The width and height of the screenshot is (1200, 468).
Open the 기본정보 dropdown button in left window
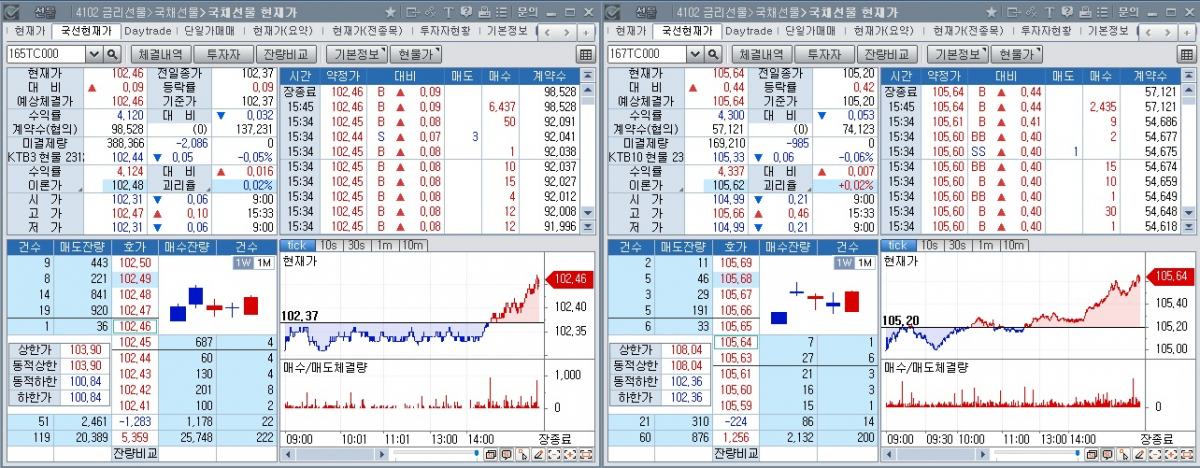click(x=355, y=54)
